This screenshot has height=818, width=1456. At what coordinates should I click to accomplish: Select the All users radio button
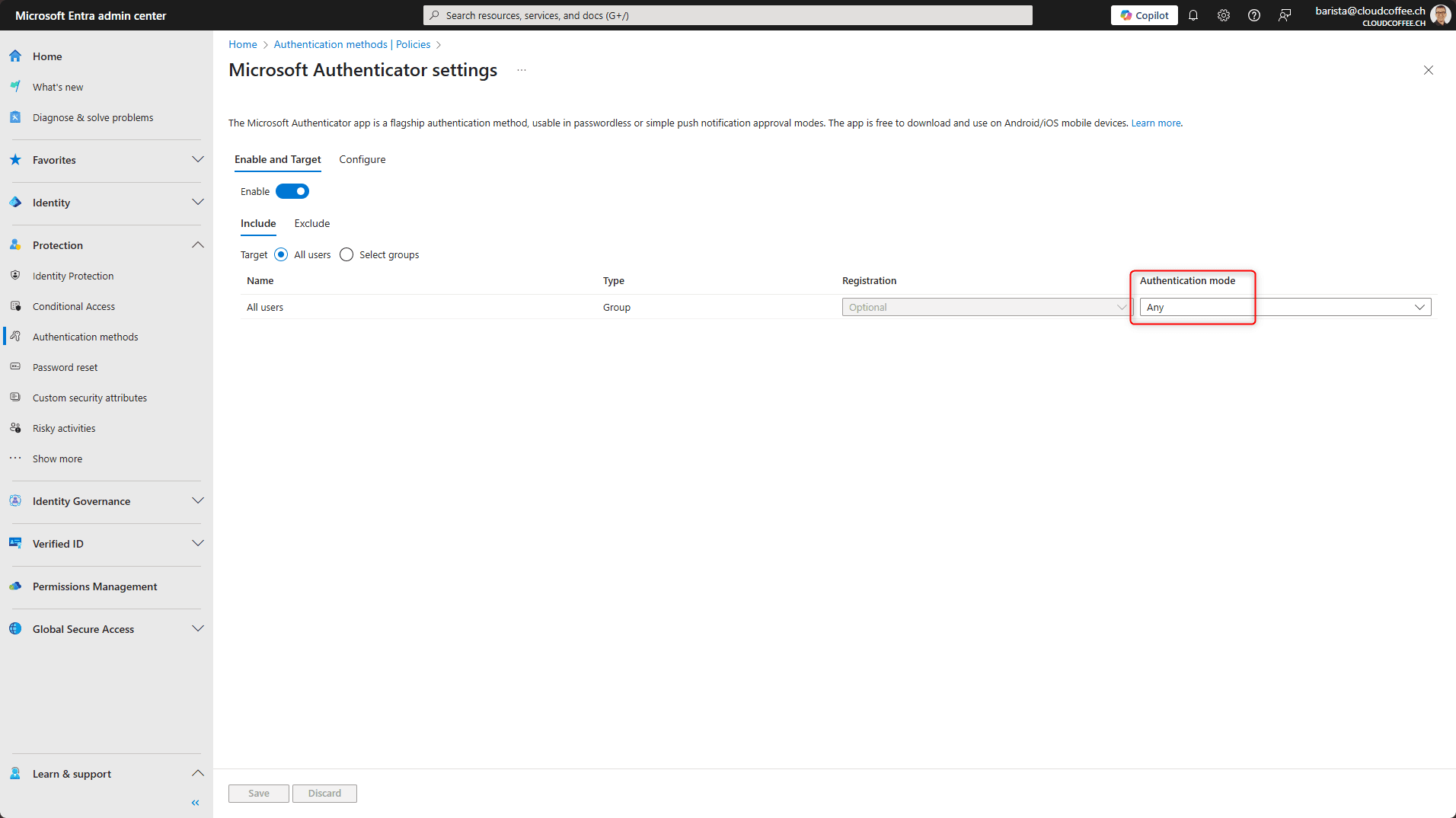281,254
